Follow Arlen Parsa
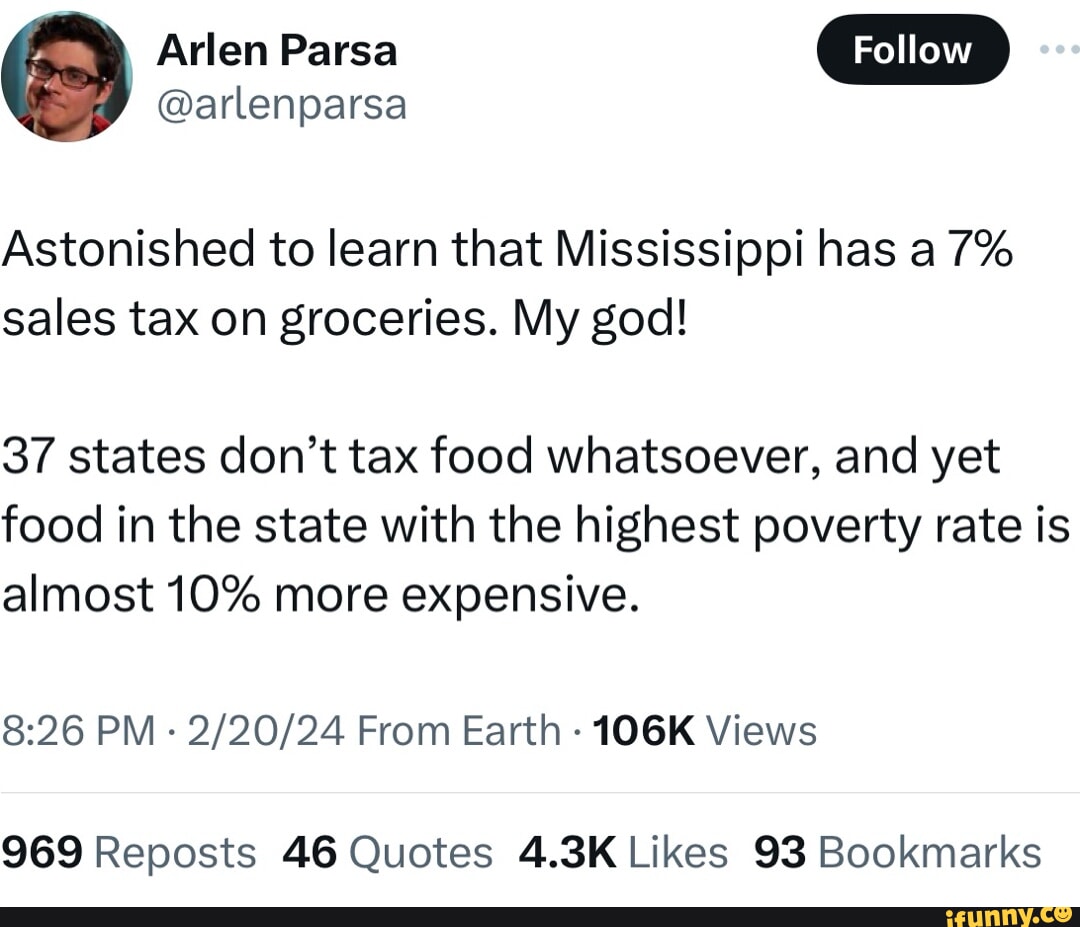Viewport: 1080px width, 927px height. click(912, 49)
